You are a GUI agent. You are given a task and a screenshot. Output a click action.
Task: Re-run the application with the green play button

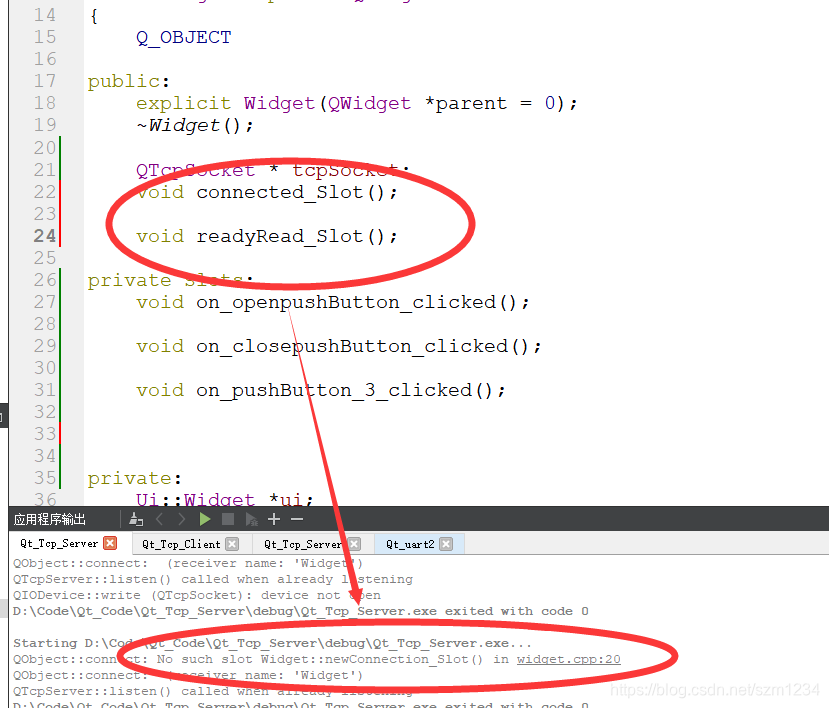click(205, 519)
